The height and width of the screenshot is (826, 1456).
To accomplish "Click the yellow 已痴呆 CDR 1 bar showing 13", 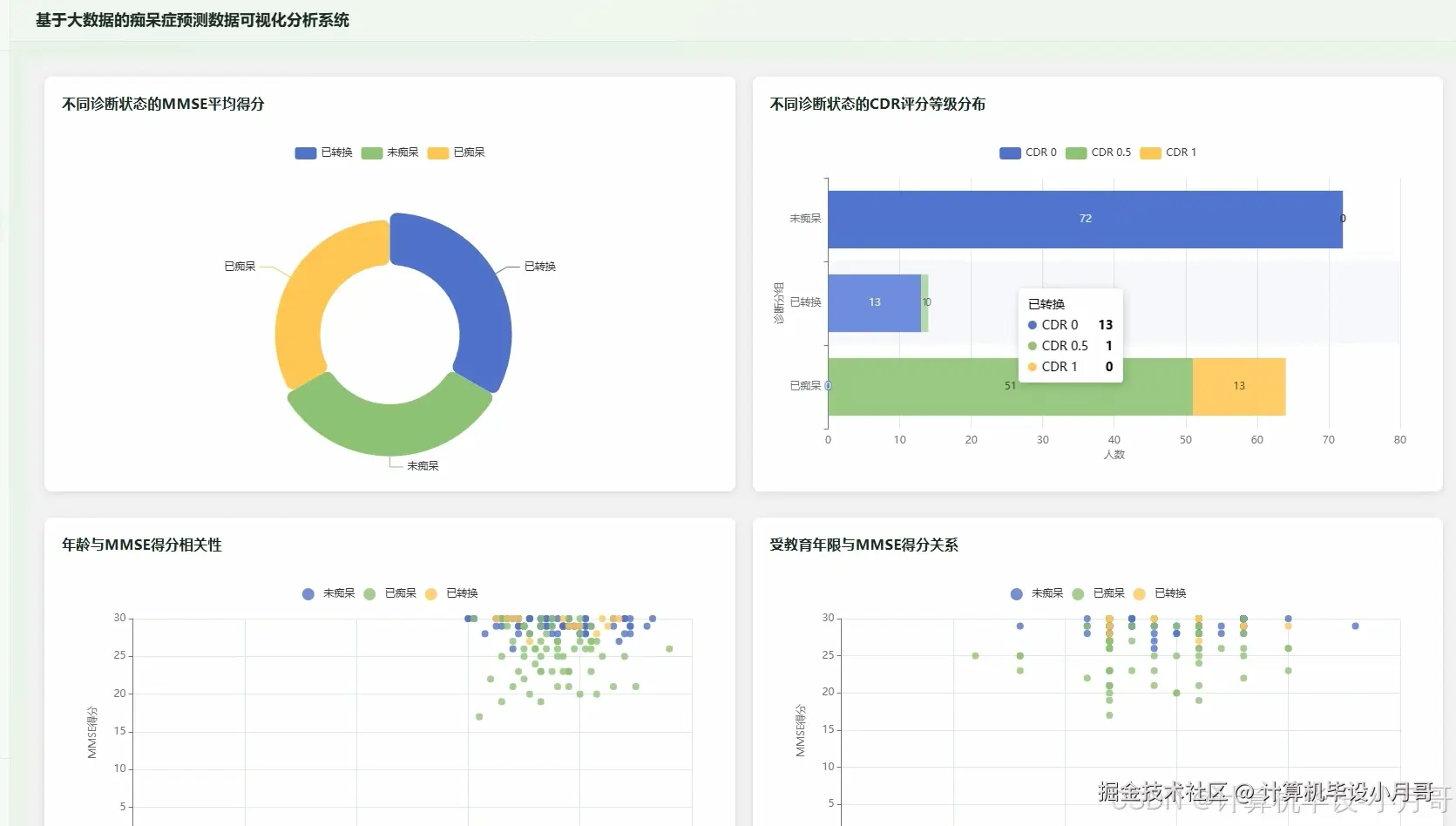I will [1239, 386].
